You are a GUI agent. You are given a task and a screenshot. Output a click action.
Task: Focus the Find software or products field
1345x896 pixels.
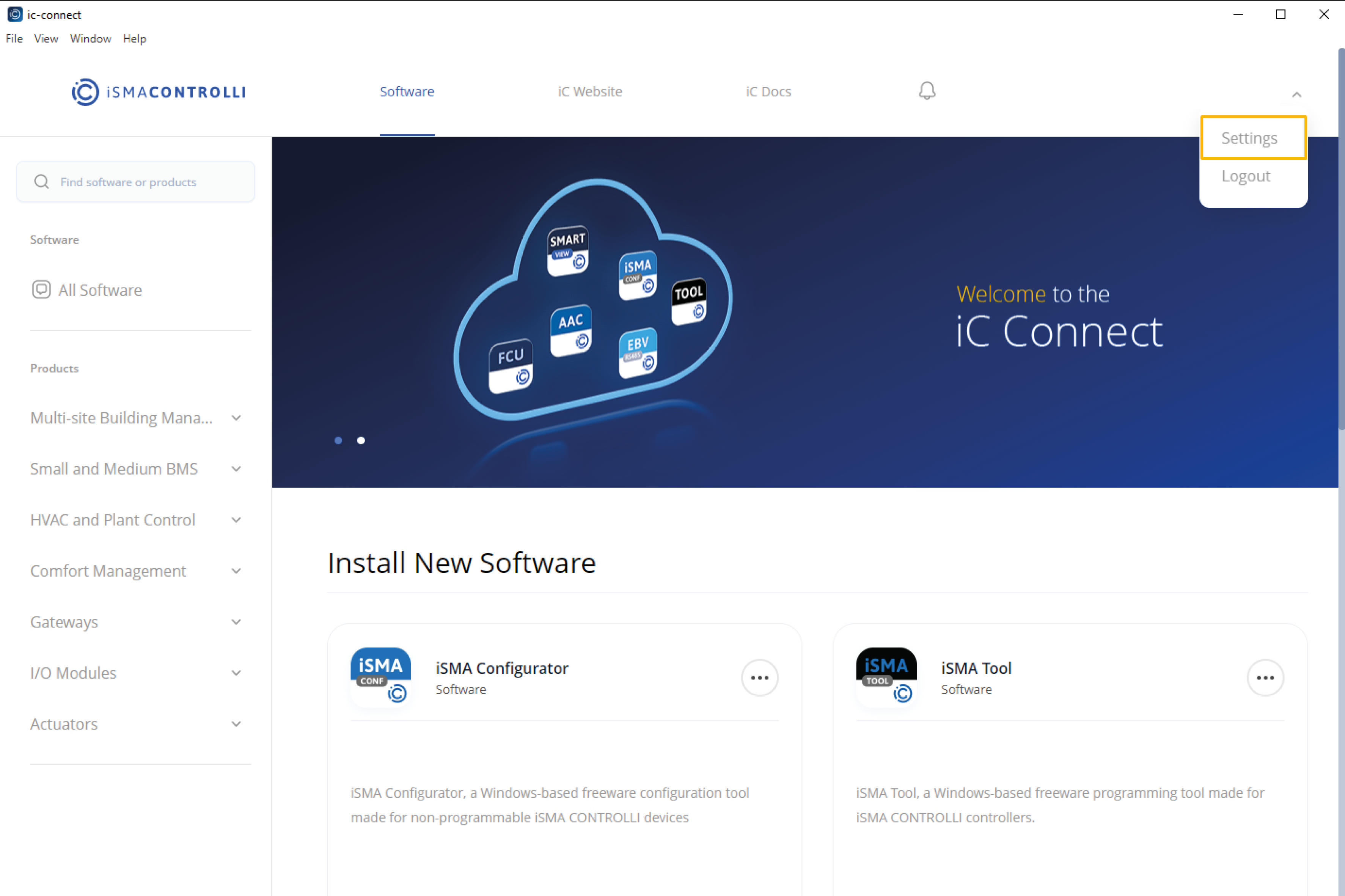click(135, 182)
